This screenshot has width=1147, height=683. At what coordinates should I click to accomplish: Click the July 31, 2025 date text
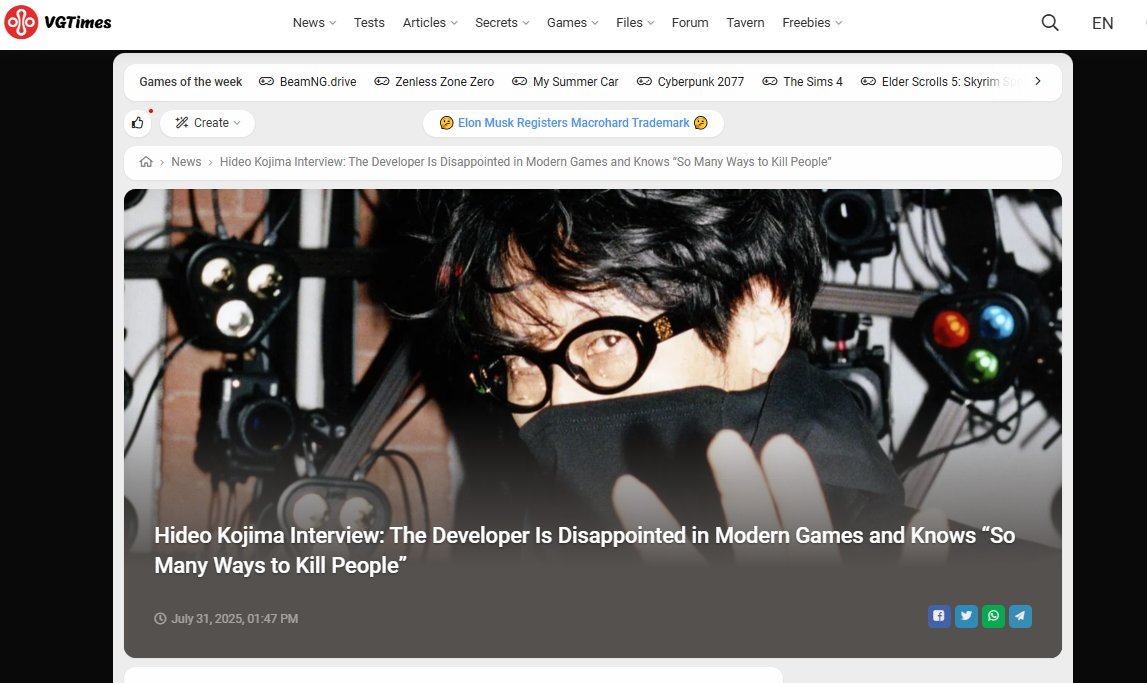(234, 619)
